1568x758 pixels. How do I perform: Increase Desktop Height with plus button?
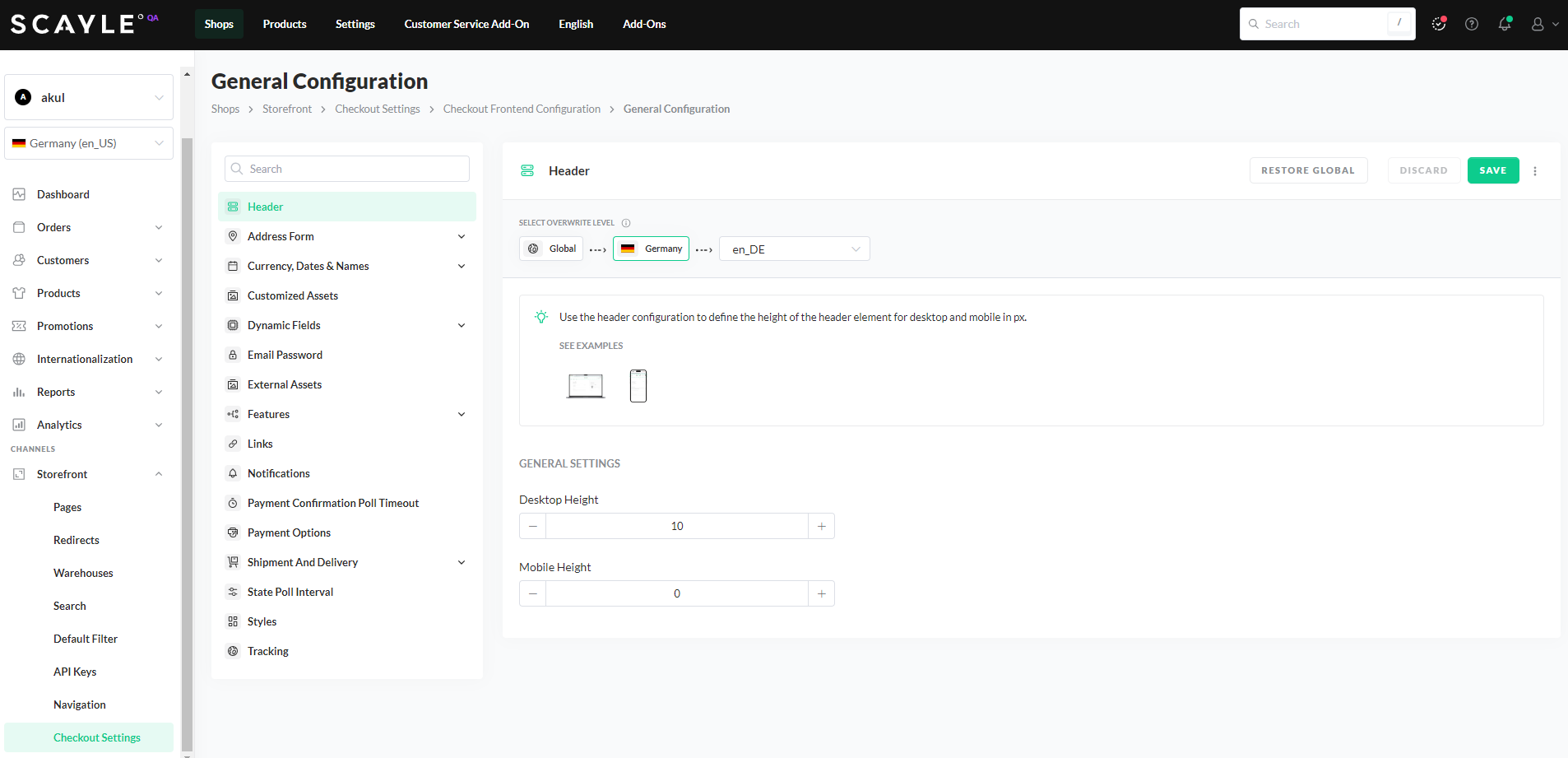pos(821,526)
